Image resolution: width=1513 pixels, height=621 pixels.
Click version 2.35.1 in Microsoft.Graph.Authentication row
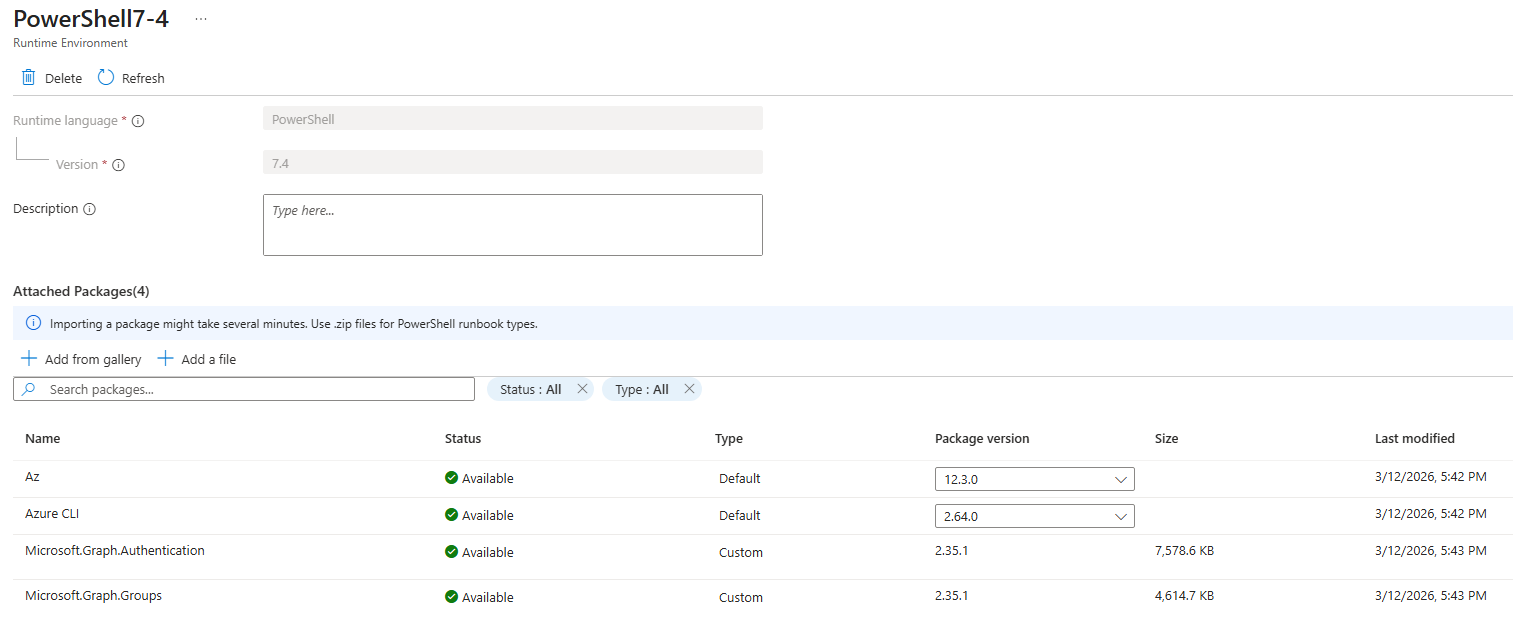click(x=952, y=551)
